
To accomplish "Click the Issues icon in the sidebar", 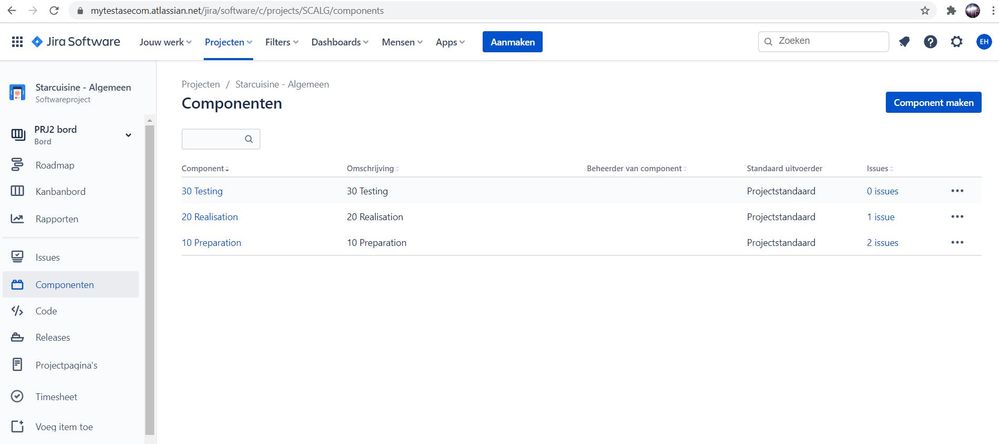I will [x=18, y=257].
